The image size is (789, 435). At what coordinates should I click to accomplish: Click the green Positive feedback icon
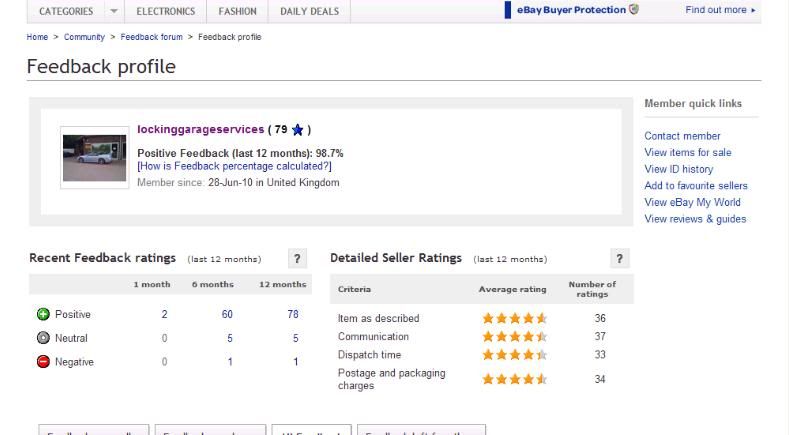[43, 314]
